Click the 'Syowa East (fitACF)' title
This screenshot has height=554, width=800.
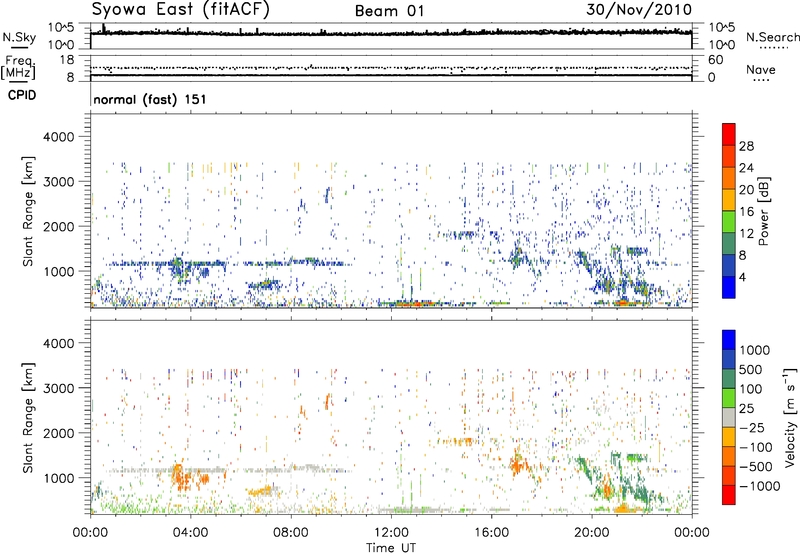coord(181,9)
